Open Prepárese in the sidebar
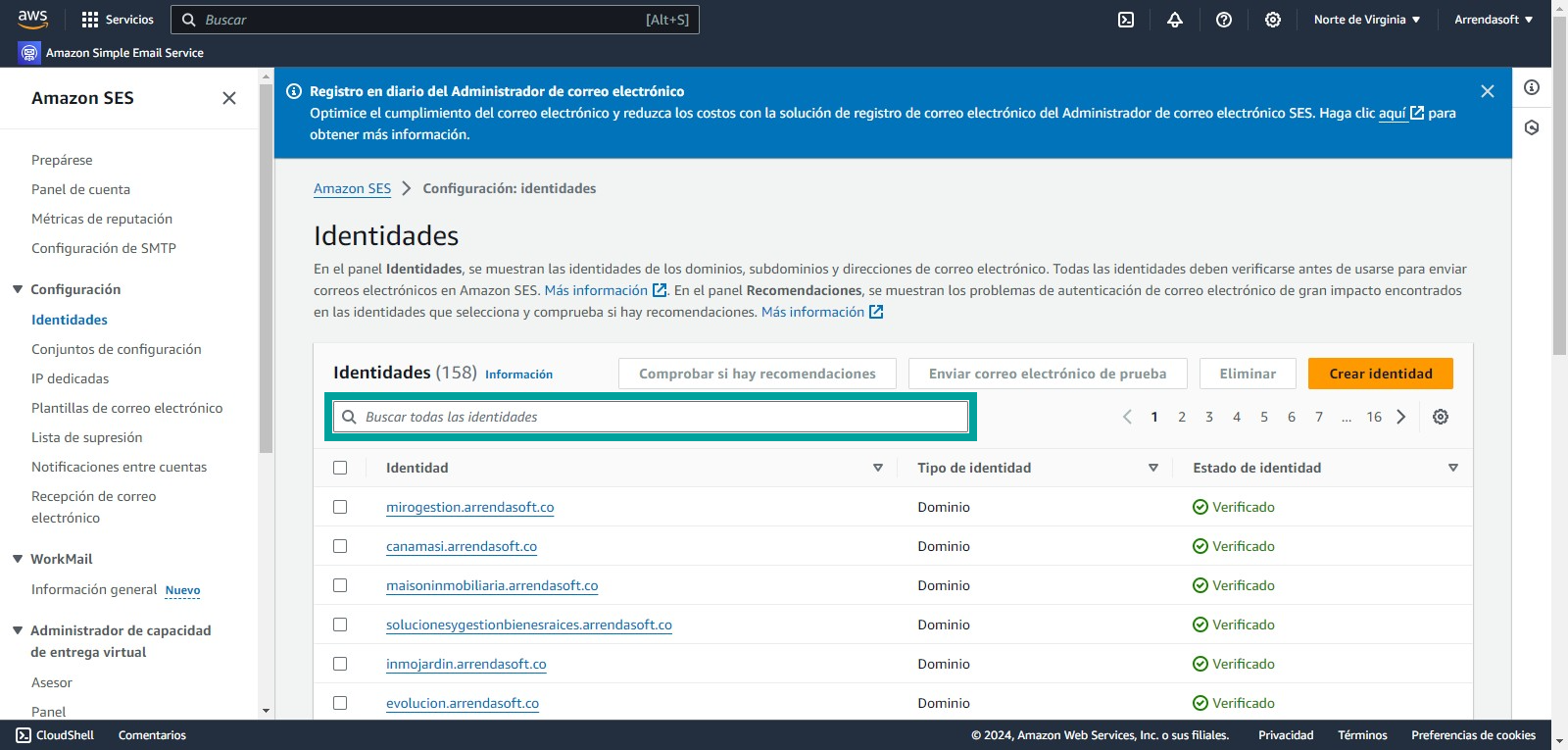Screen dimensions: 1568x750 point(62,160)
